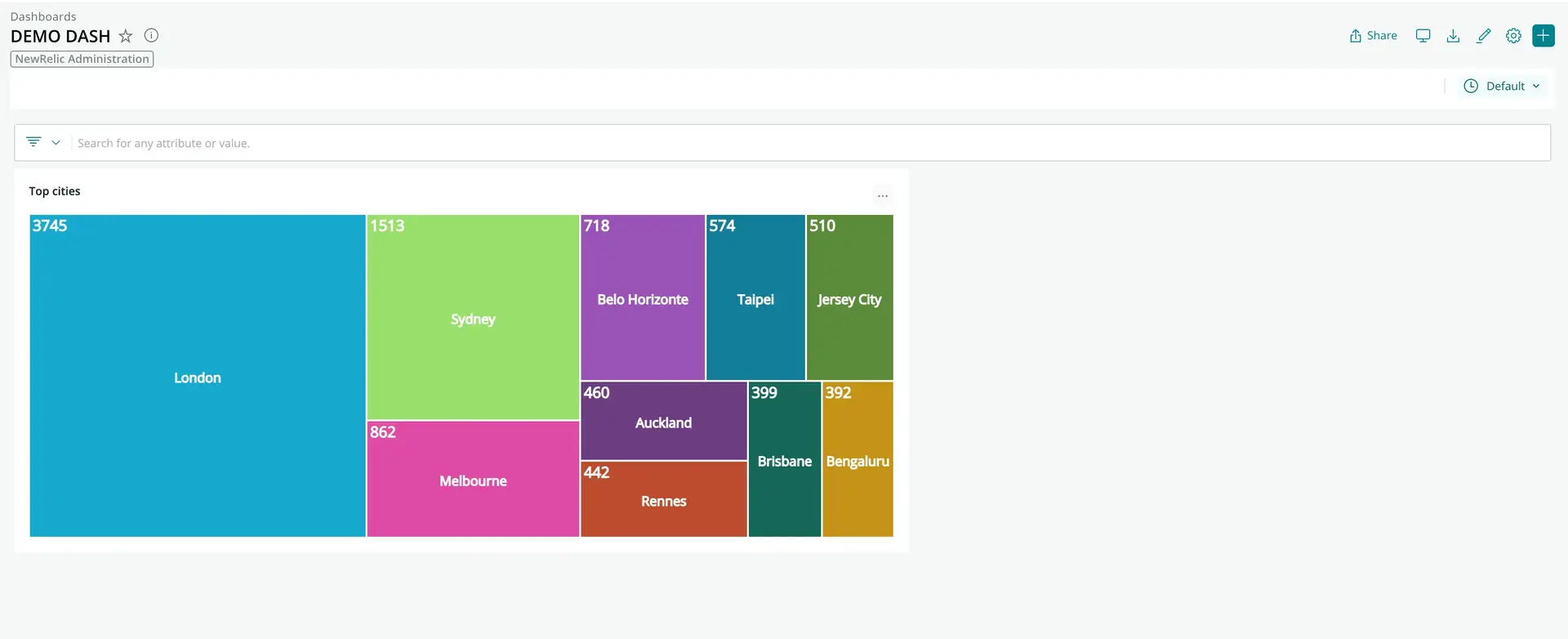
Task: Choose the Bengaluru treemap tile
Action: click(x=857, y=461)
